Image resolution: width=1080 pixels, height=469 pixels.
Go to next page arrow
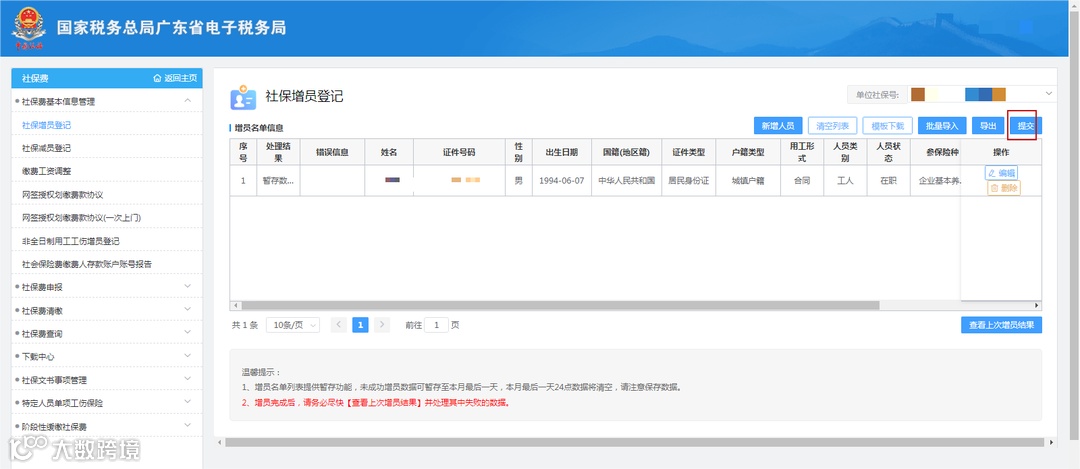pos(382,325)
